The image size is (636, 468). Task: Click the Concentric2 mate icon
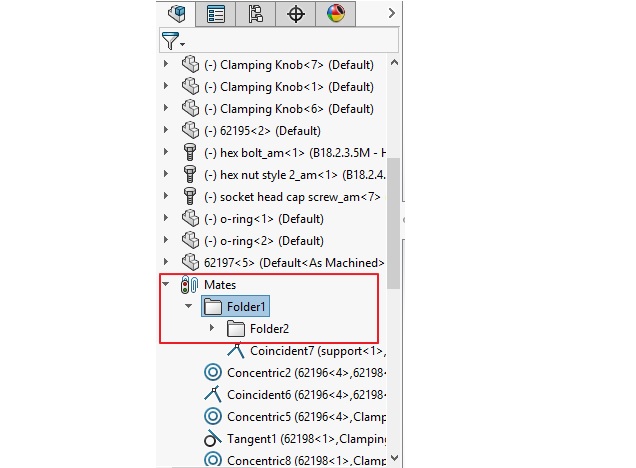point(213,372)
